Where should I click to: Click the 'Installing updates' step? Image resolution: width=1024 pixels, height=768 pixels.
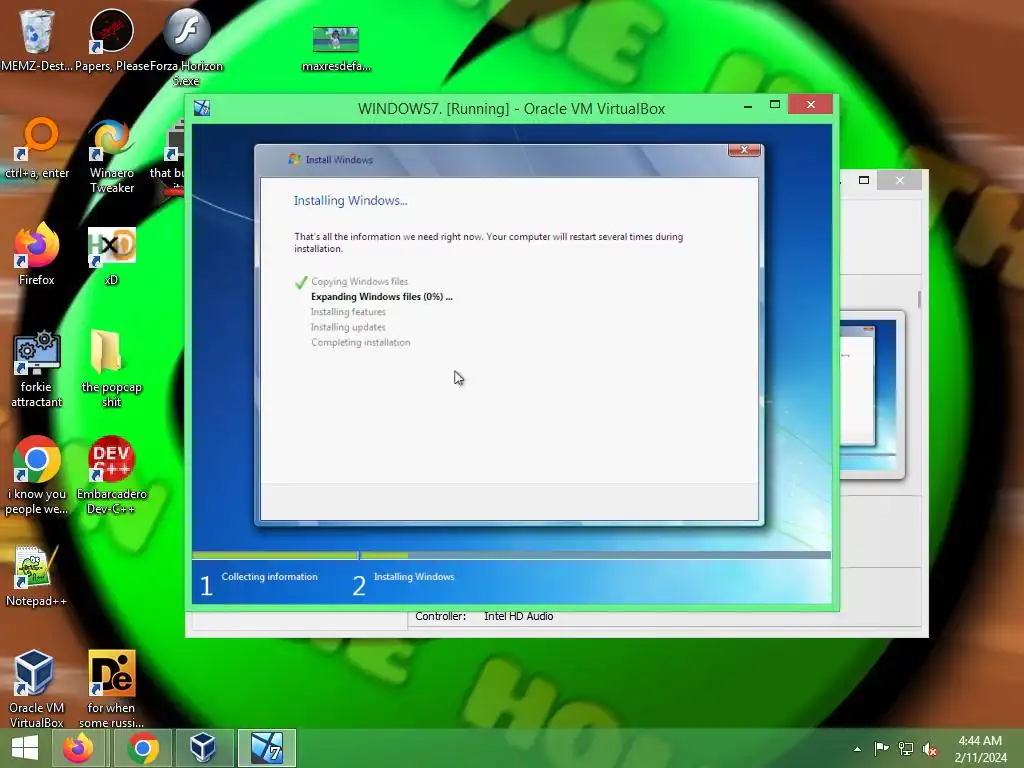348,327
